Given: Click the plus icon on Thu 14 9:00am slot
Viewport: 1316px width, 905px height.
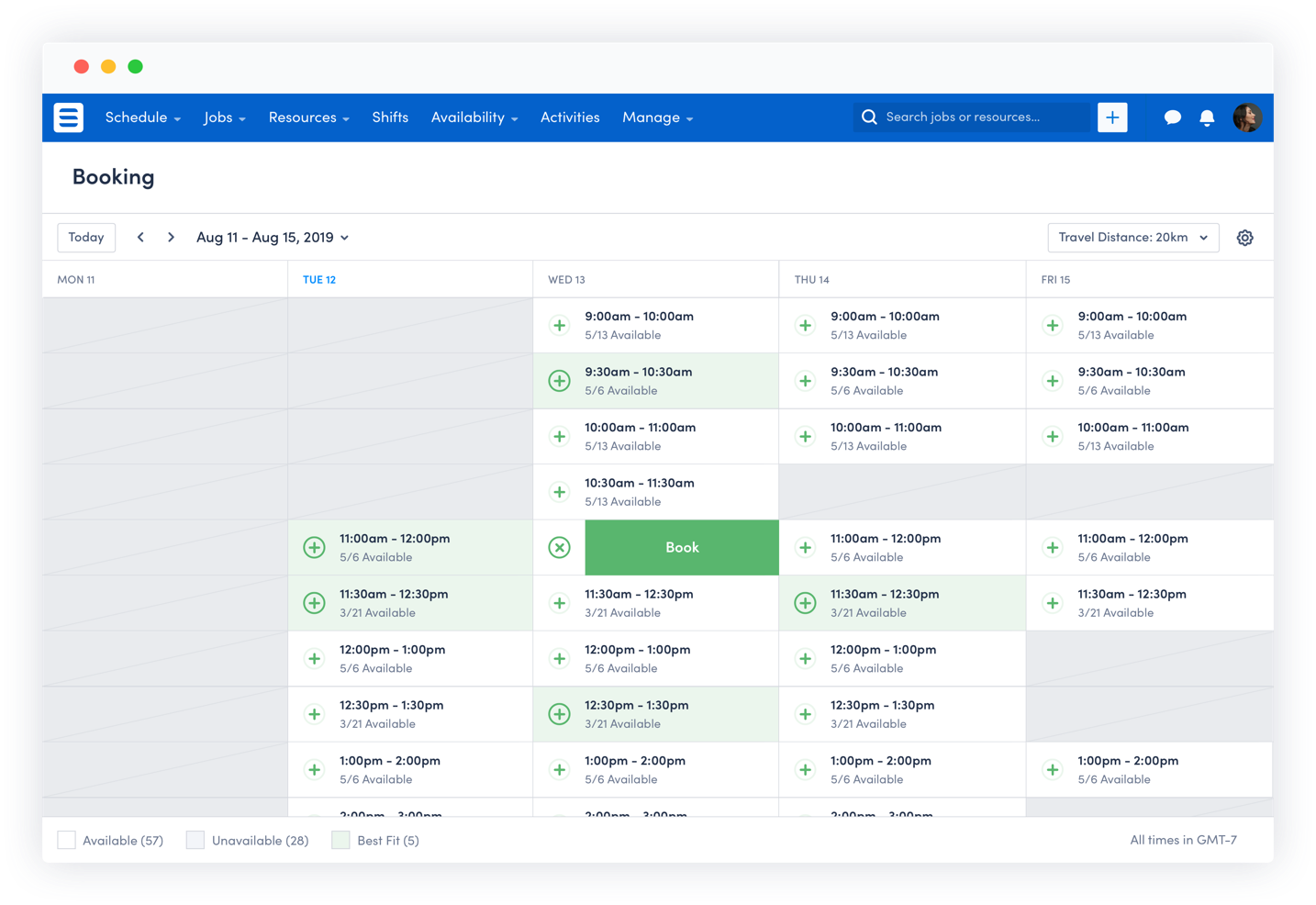Looking at the screenshot, I should pos(805,325).
